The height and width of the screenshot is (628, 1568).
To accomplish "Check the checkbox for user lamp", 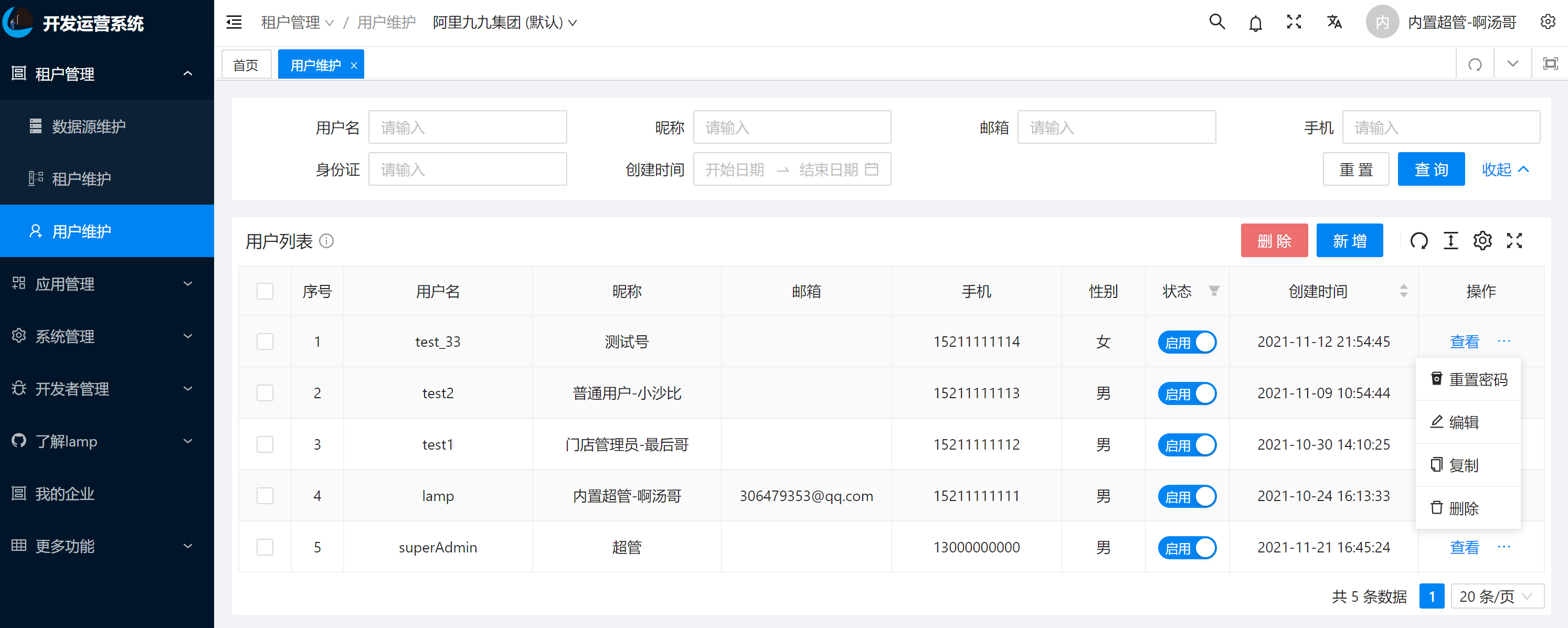I will click(265, 496).
